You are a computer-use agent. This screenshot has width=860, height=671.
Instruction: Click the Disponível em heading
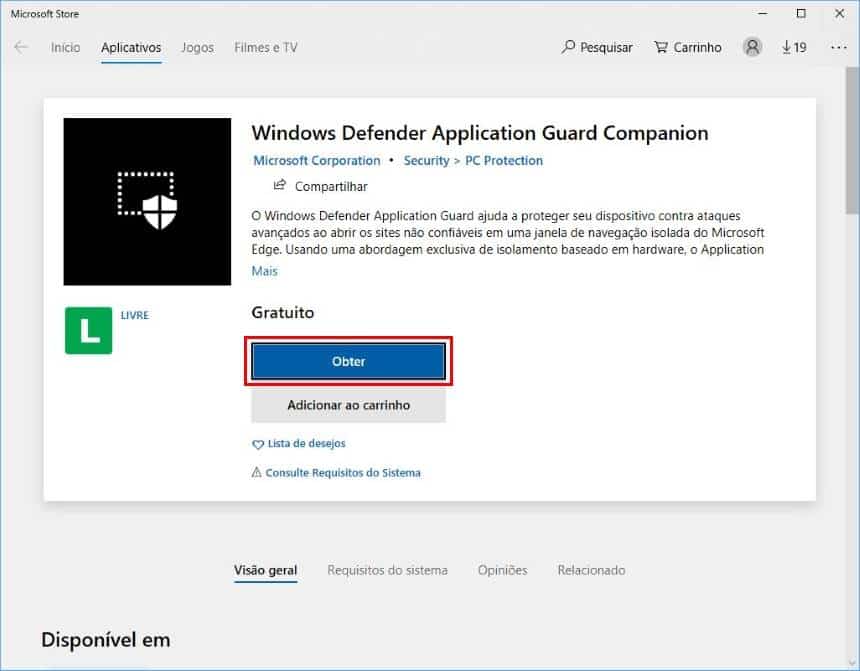(x=106, y=640)
